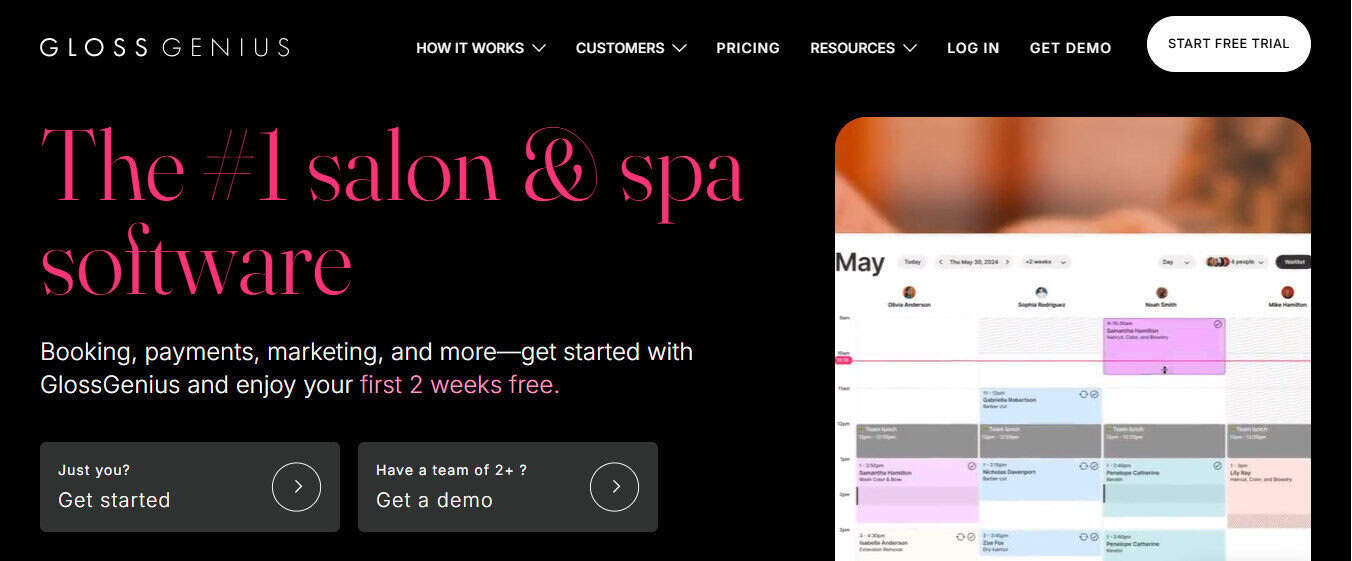Click Log In in the navigation
The image size is (1352, 561).
(x=973, y=48)
